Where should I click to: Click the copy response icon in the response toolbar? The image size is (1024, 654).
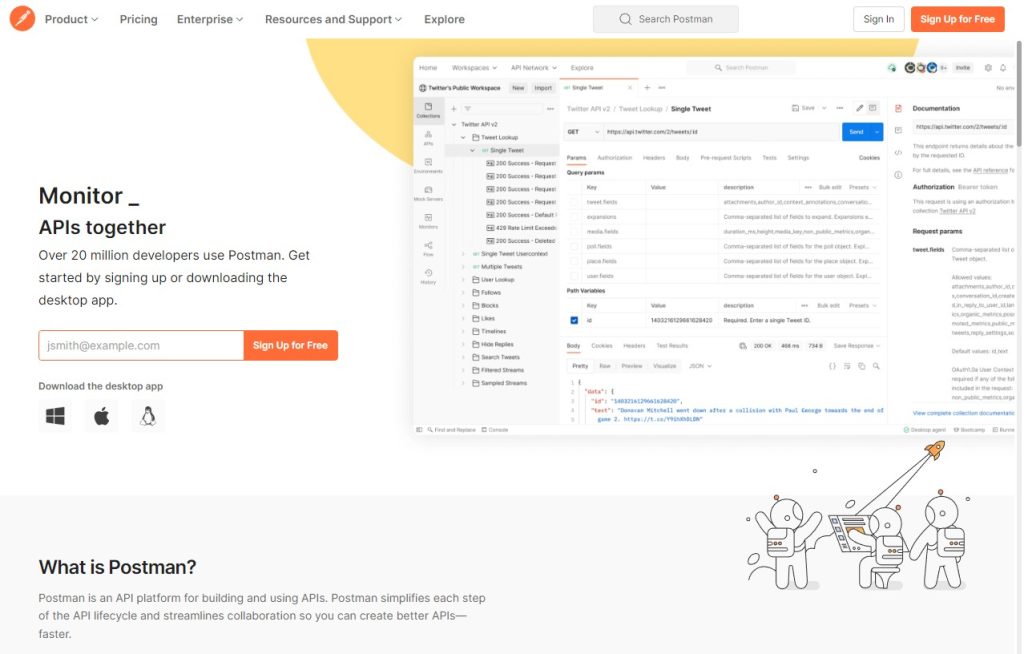(861, 367)
